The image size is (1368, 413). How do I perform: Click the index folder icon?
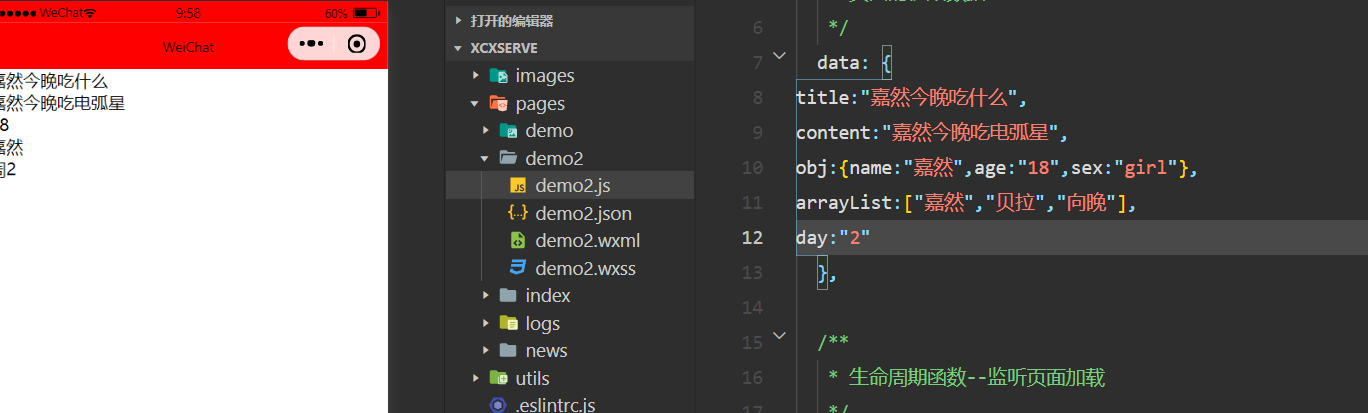tap(508, 296)
